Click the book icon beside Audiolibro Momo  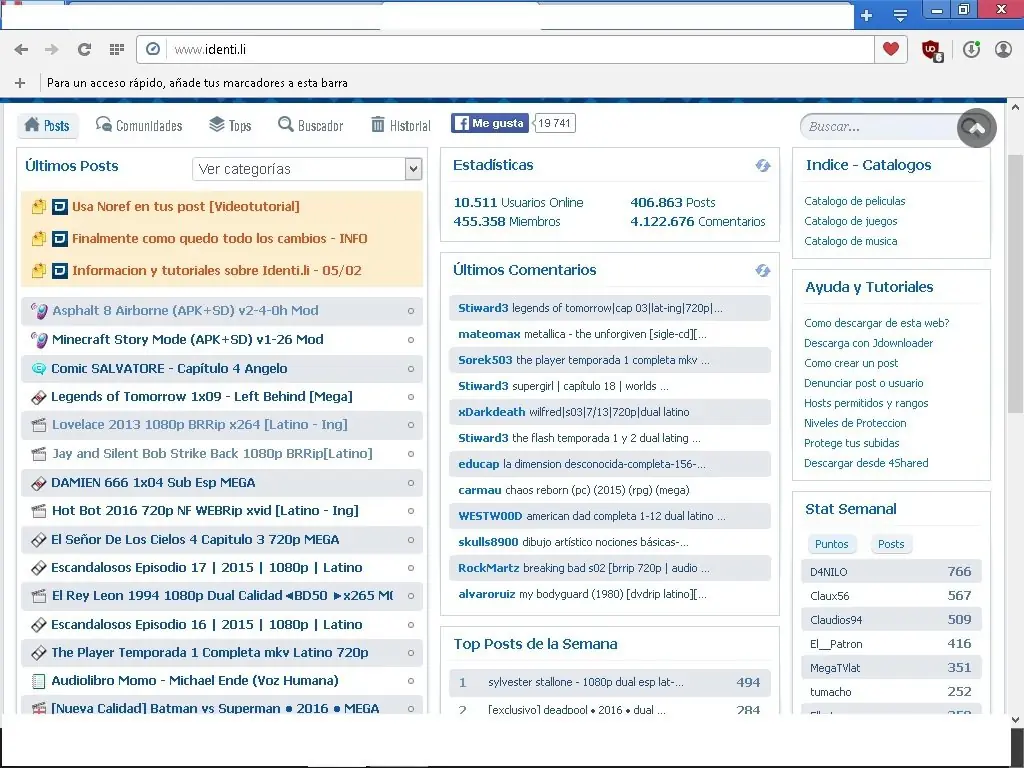pos(39,681)
